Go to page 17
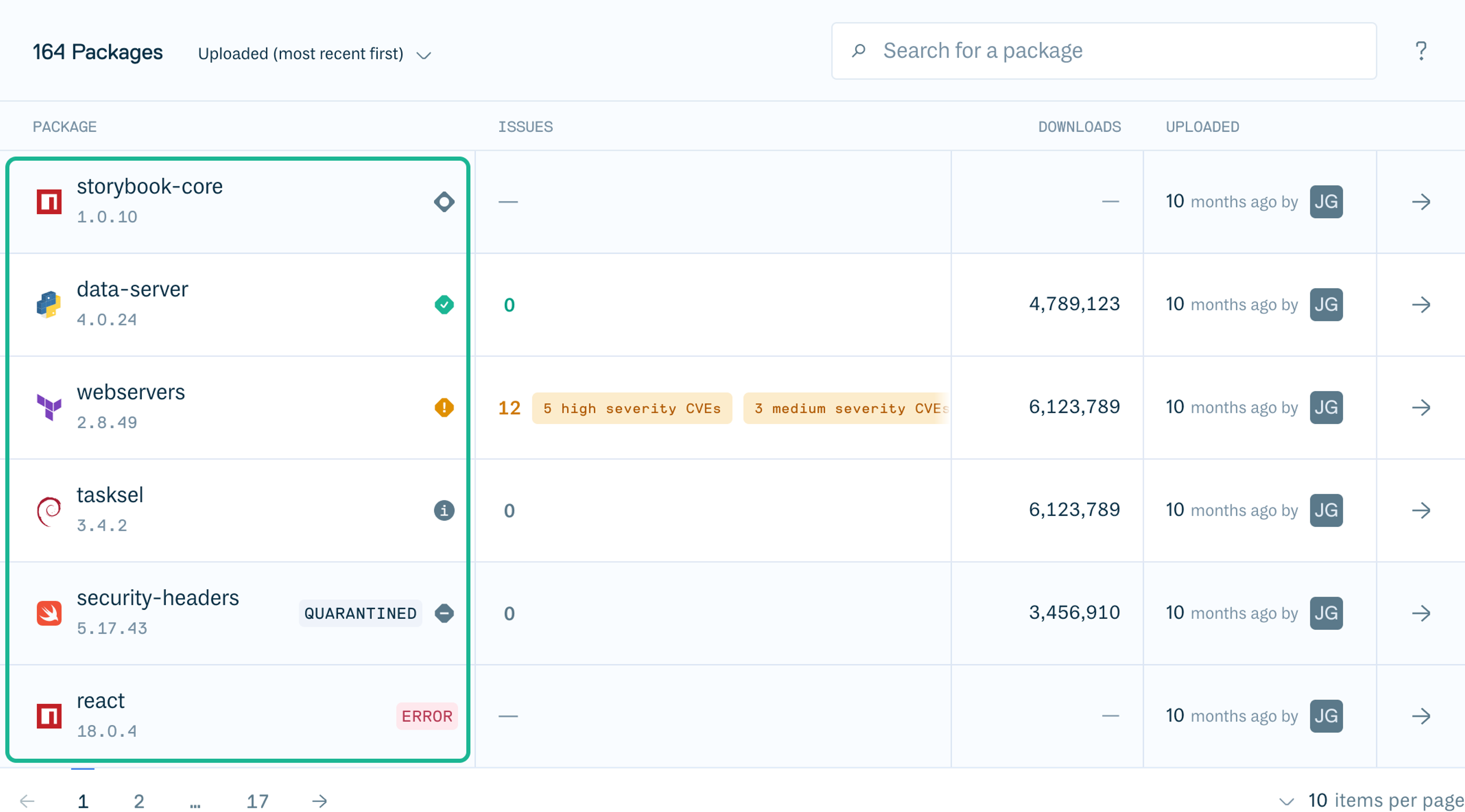This screenshot has height=812, width=1465. pos(257,801)
